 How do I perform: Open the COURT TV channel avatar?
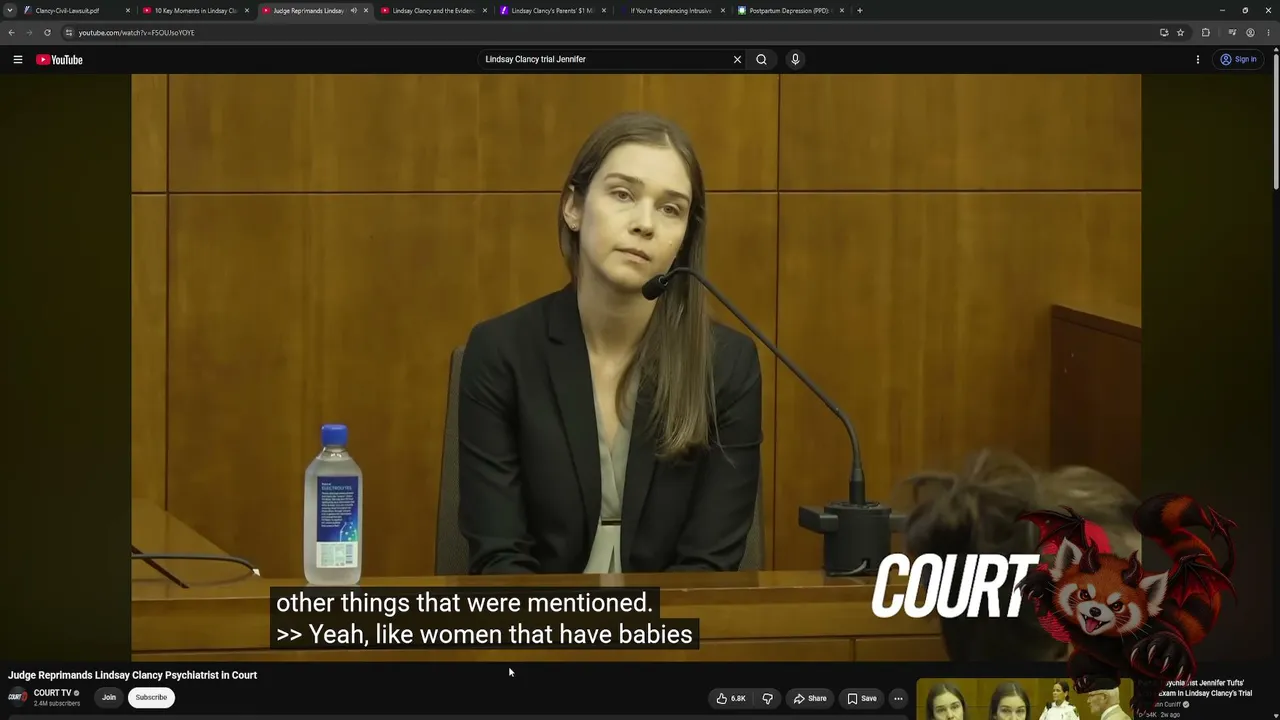click(x=17, y=697)
